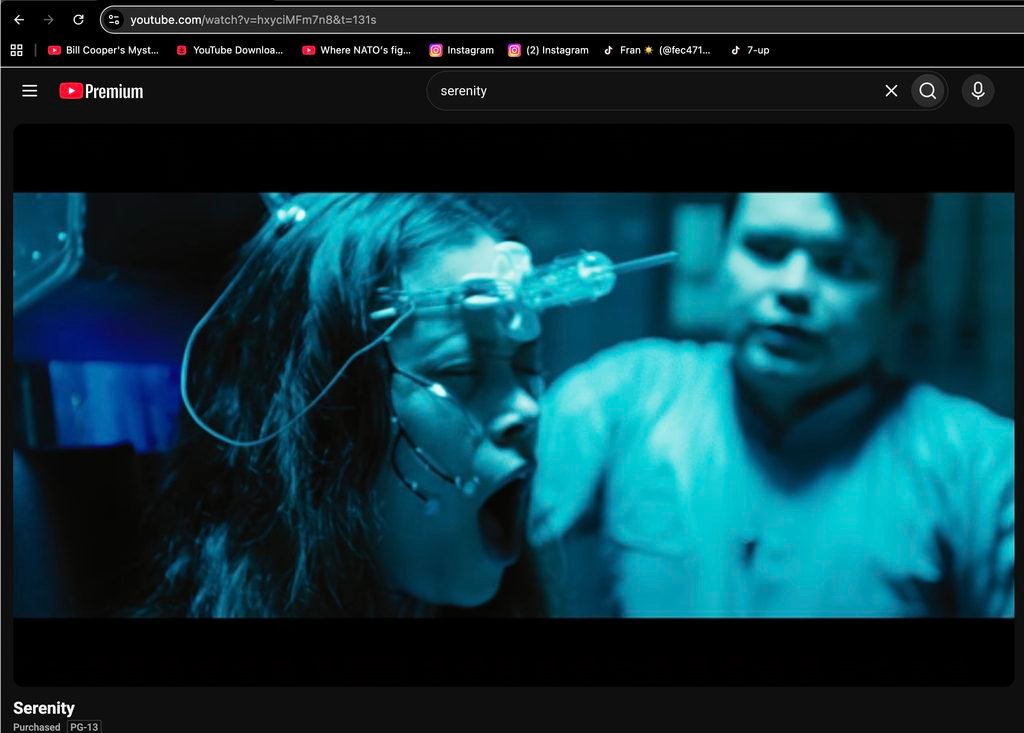Open the Bill Cooper's Myst... bookmark

(103, 50)
